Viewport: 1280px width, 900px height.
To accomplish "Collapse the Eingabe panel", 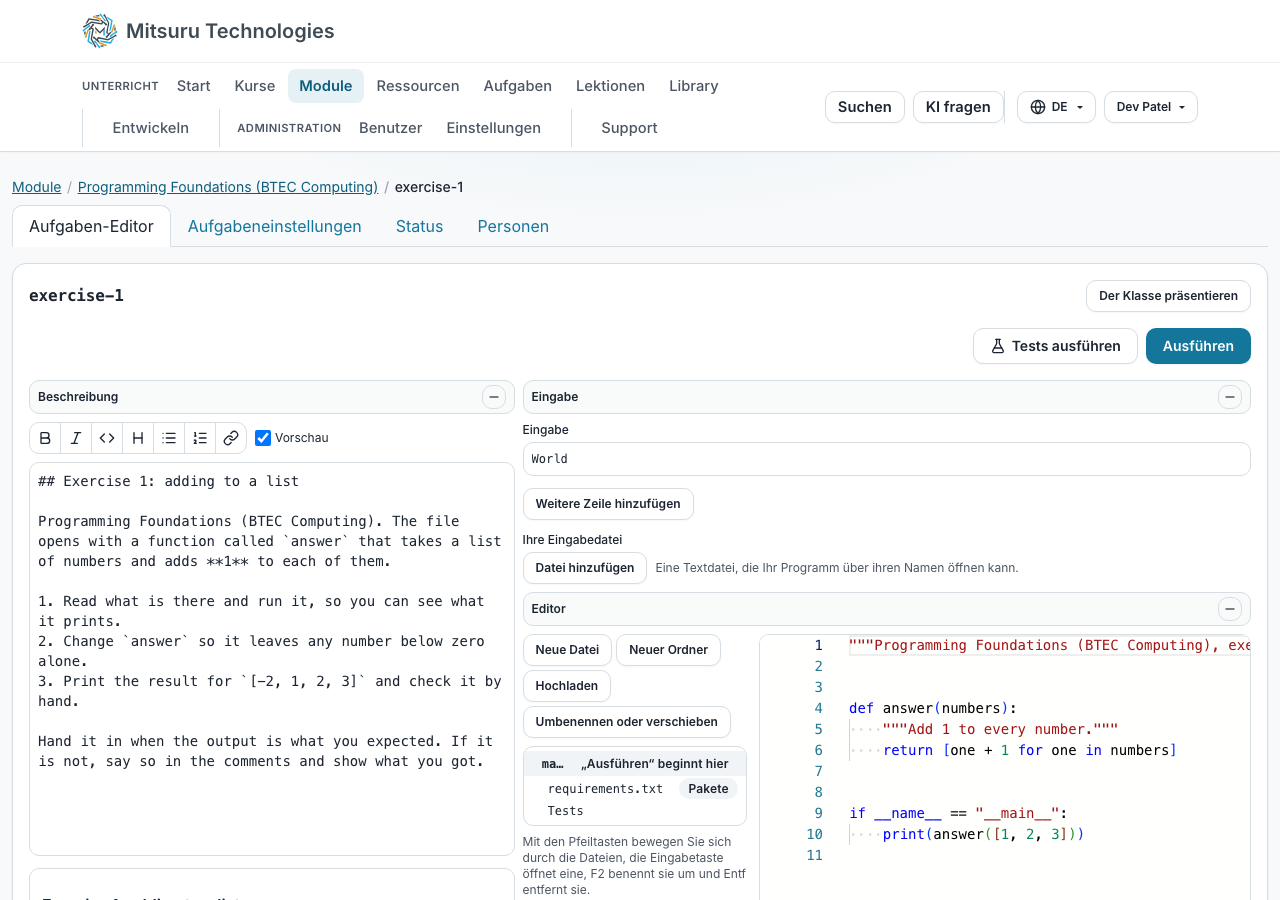I will tap(1230, 397).
